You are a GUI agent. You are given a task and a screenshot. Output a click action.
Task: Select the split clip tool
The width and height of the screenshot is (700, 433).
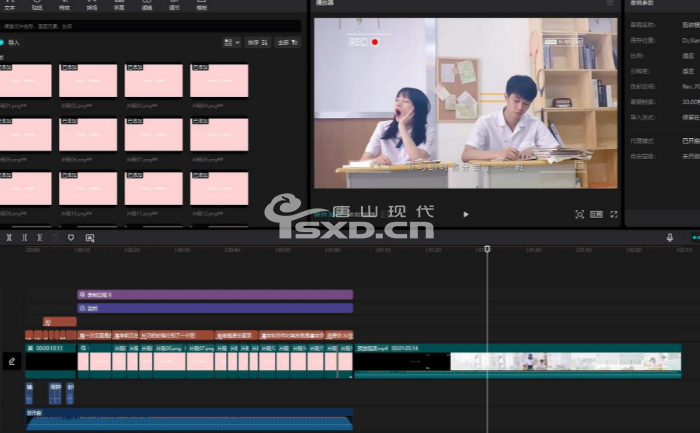9,237
